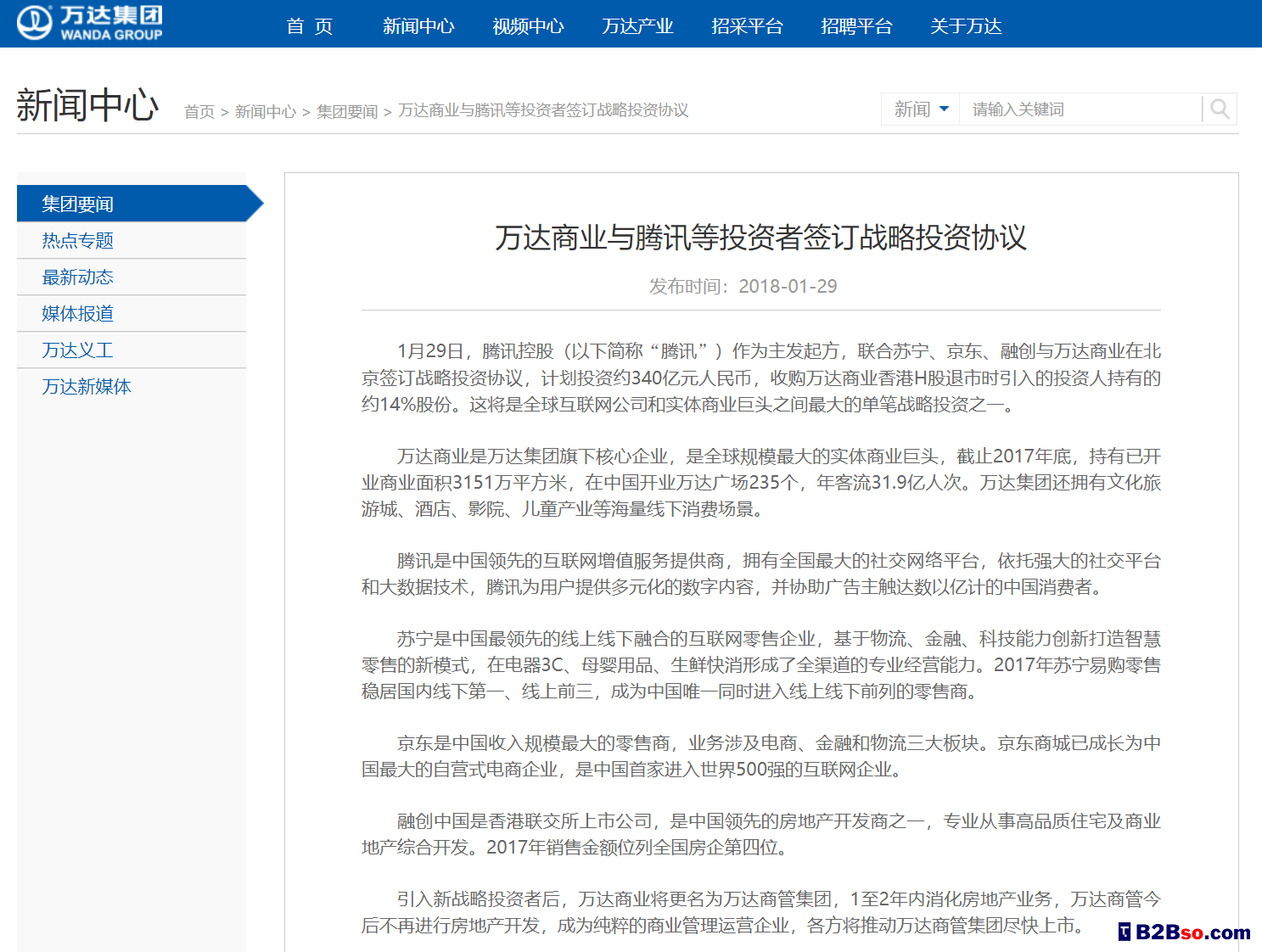Open the 新闻 search category dropdown
The height and width of the screenshot is (952, 1262).
(921, 109)
